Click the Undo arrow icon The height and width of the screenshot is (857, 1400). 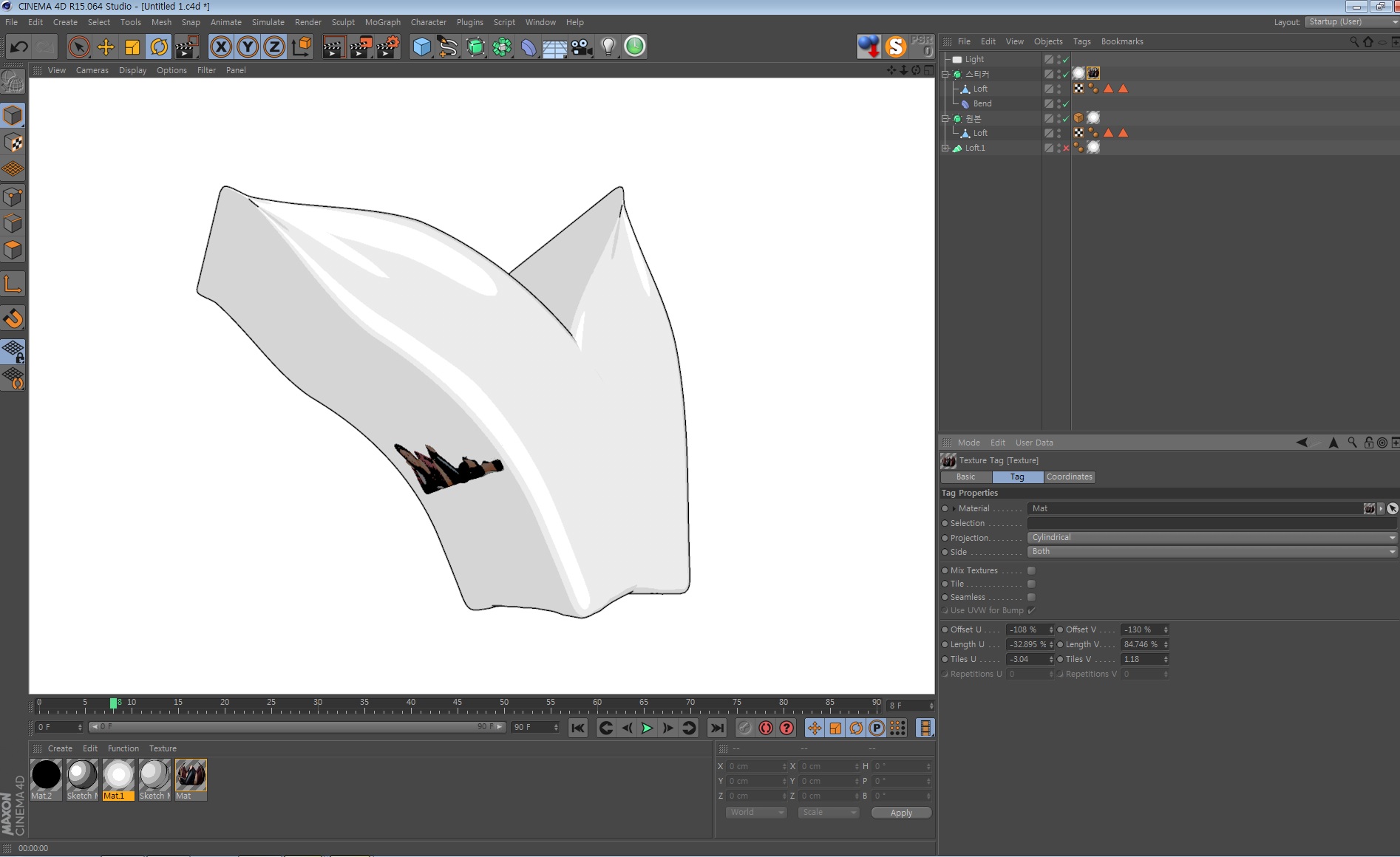tap(19, 47)
